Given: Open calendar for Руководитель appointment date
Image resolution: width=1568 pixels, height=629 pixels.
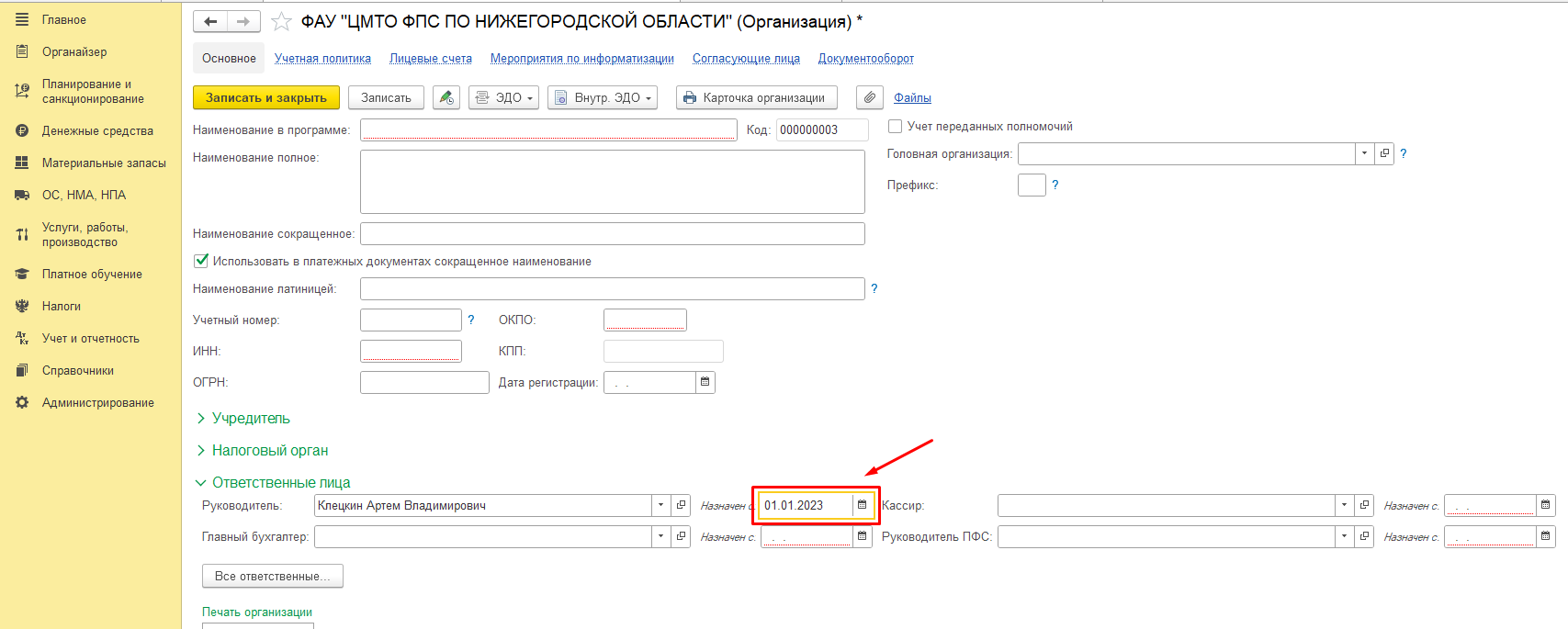Looking at the screenshot, I should tap(862, 505).
